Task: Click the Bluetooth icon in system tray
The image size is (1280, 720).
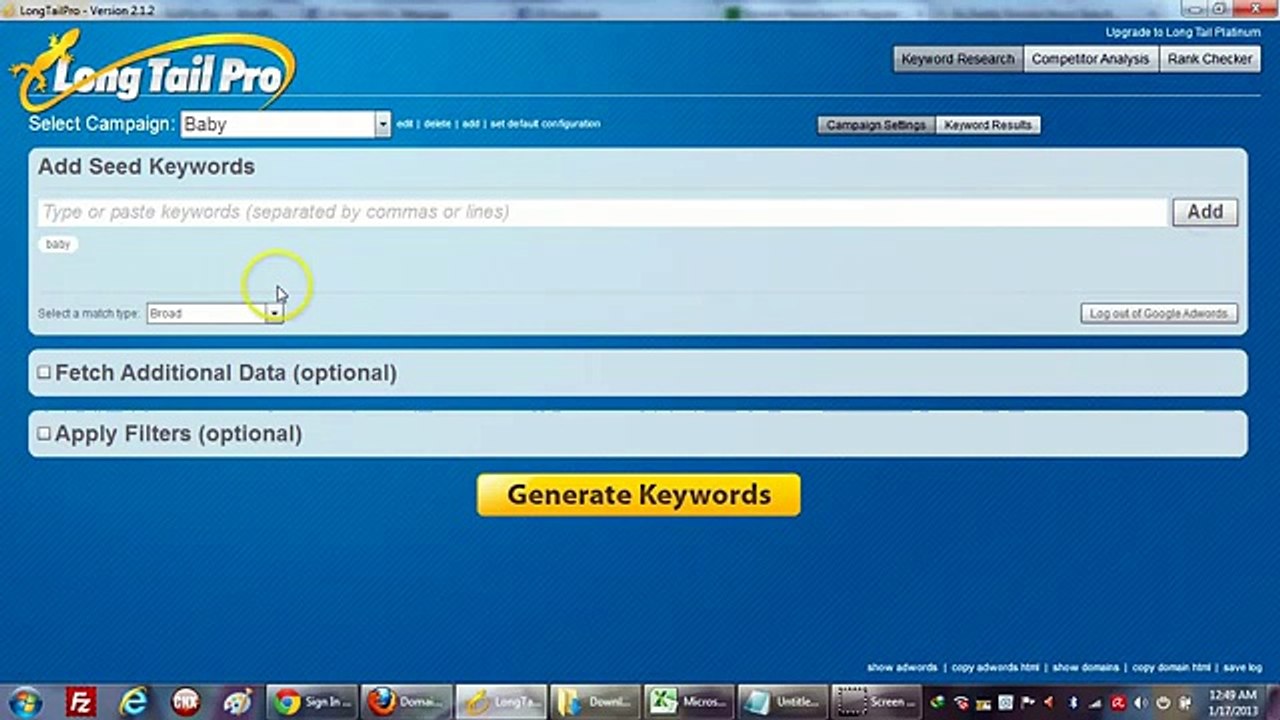Action: 1073,702
